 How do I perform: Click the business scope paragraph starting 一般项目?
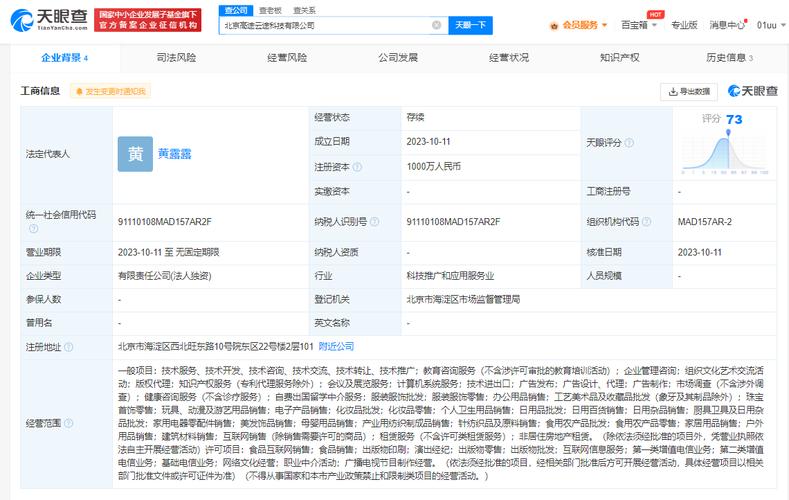click(x=441, y=423)
